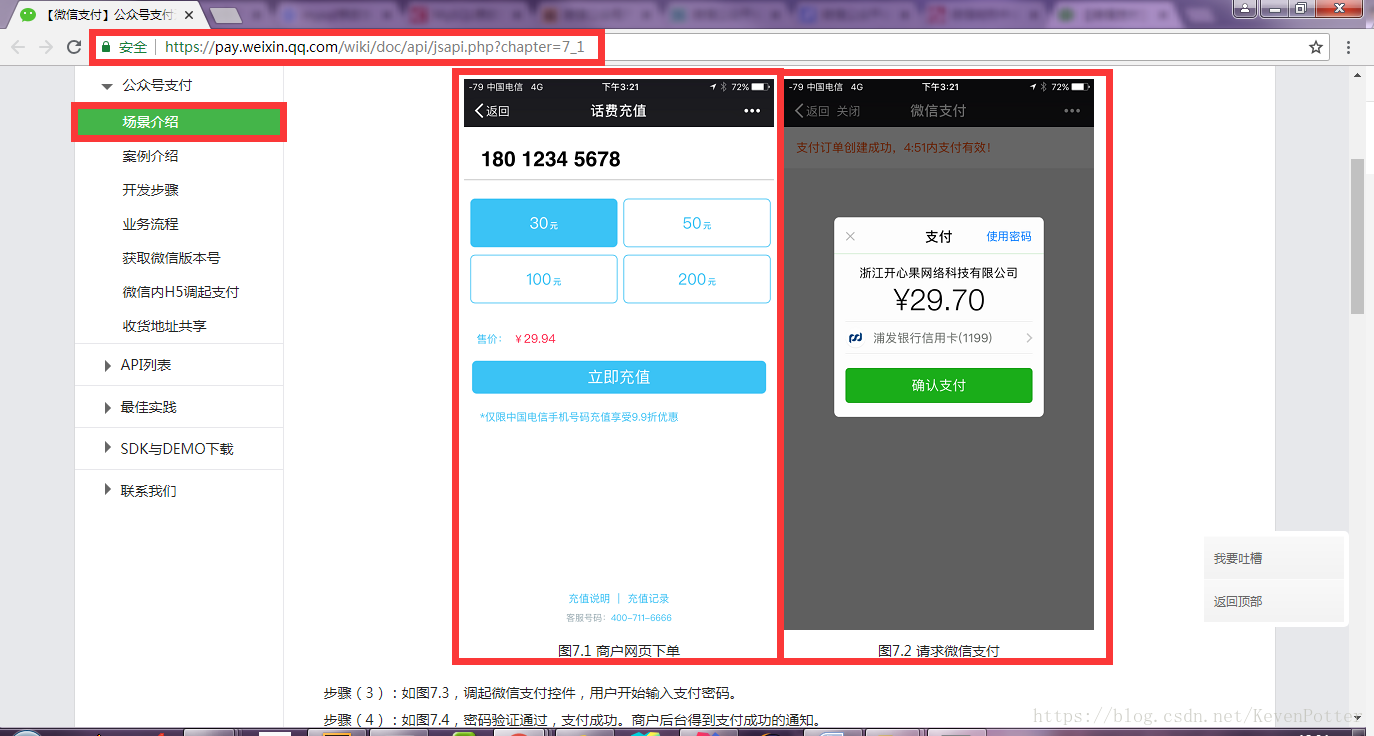Bookmark this page with the star icon
This screenshot has width=1374, height=736.
[1317, 47]
